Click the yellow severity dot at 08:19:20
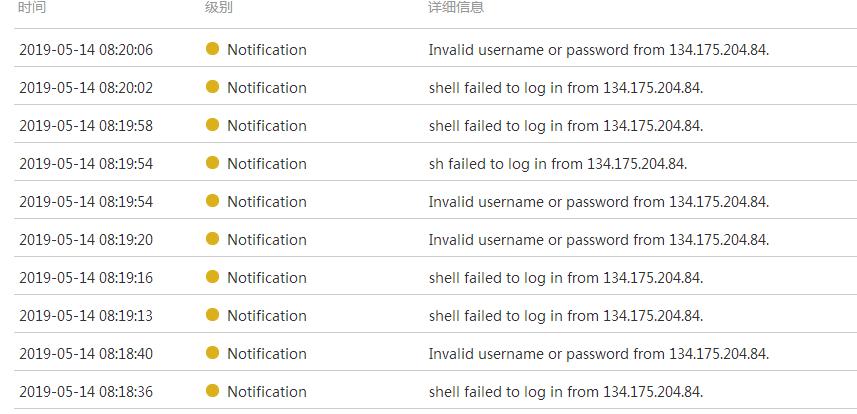857x414 pixels. pos(212,239)
